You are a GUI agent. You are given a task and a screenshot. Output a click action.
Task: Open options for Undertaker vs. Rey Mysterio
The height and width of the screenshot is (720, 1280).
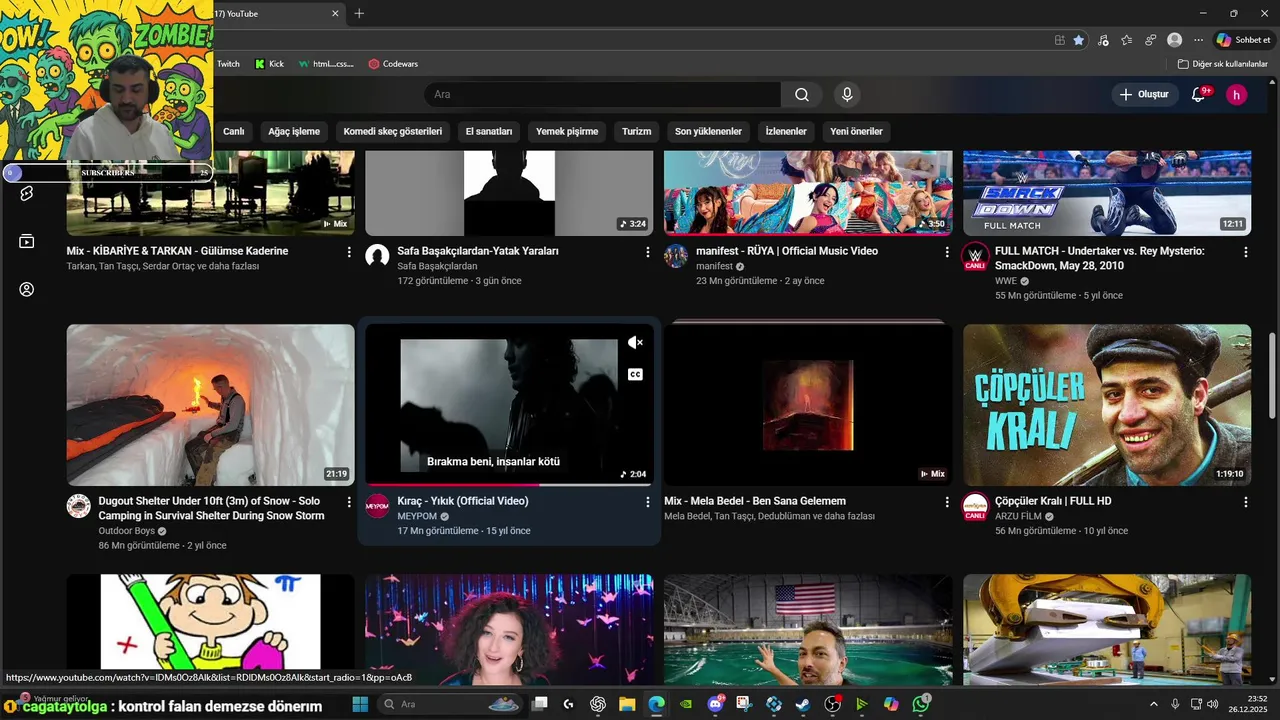(1246, 252)
